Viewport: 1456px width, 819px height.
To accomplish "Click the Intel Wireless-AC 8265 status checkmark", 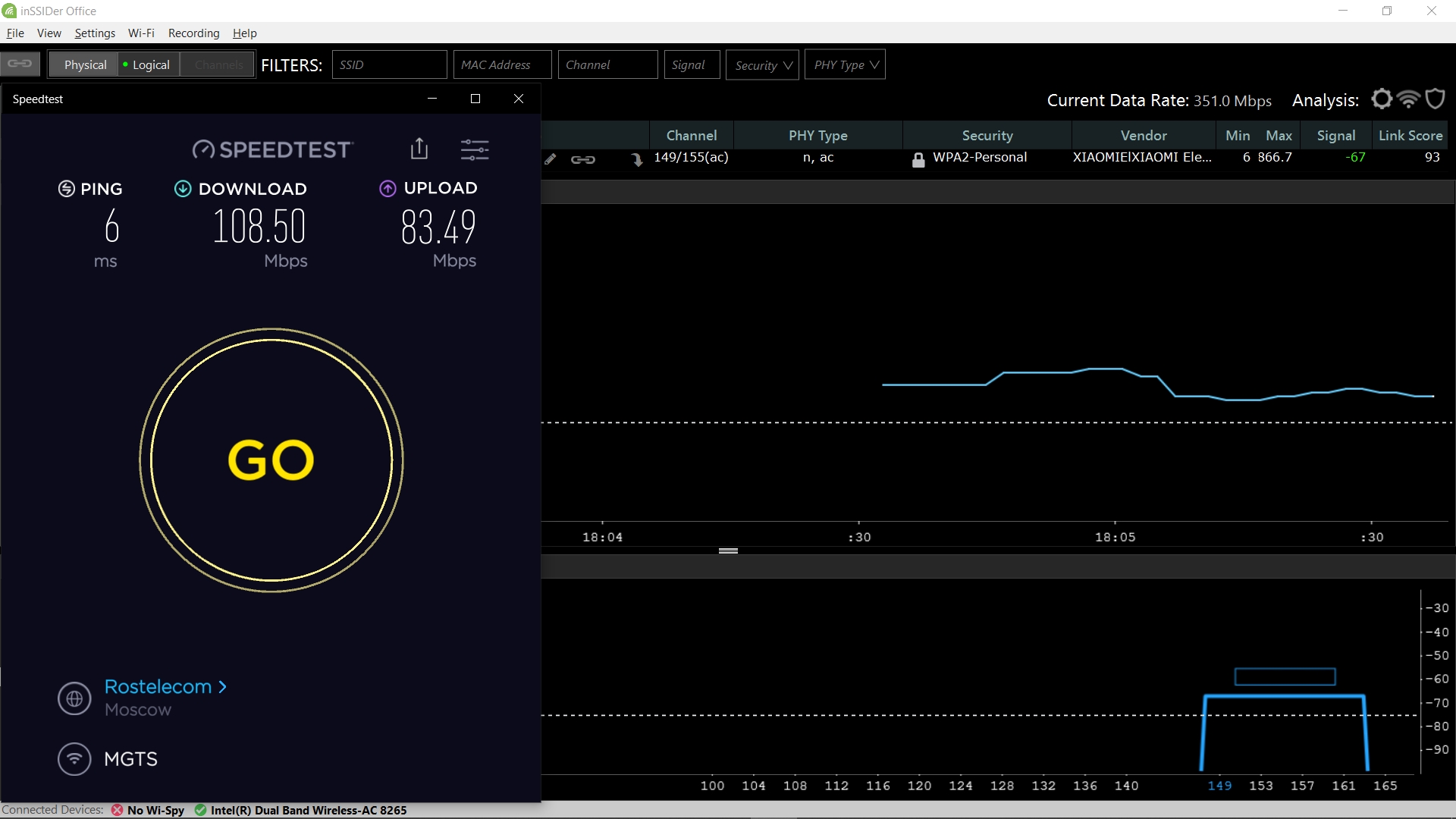I will click(x=200, y=810).
